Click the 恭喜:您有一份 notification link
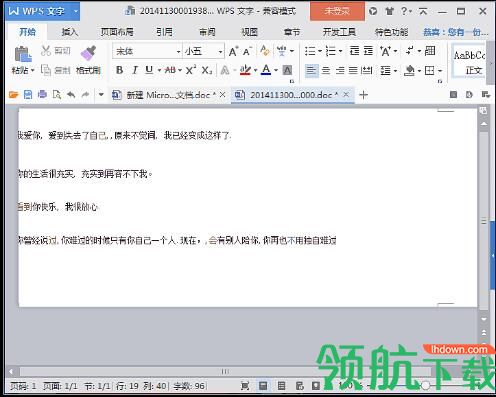Image resolution: width=496 pixels, height=397 pixels. click(x=456, y=32)
